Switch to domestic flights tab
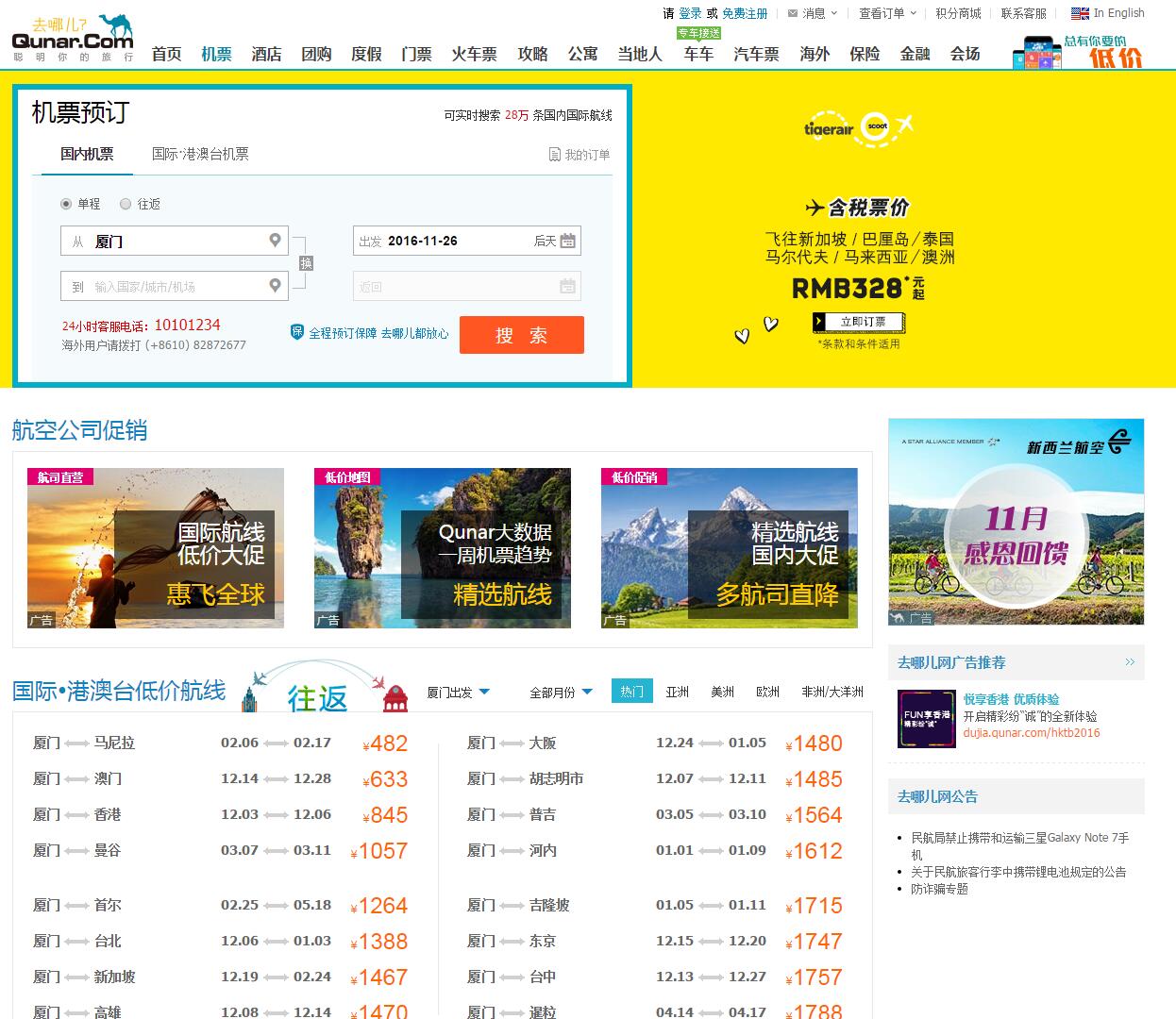1176x1019 pixels. click(87, 154)
